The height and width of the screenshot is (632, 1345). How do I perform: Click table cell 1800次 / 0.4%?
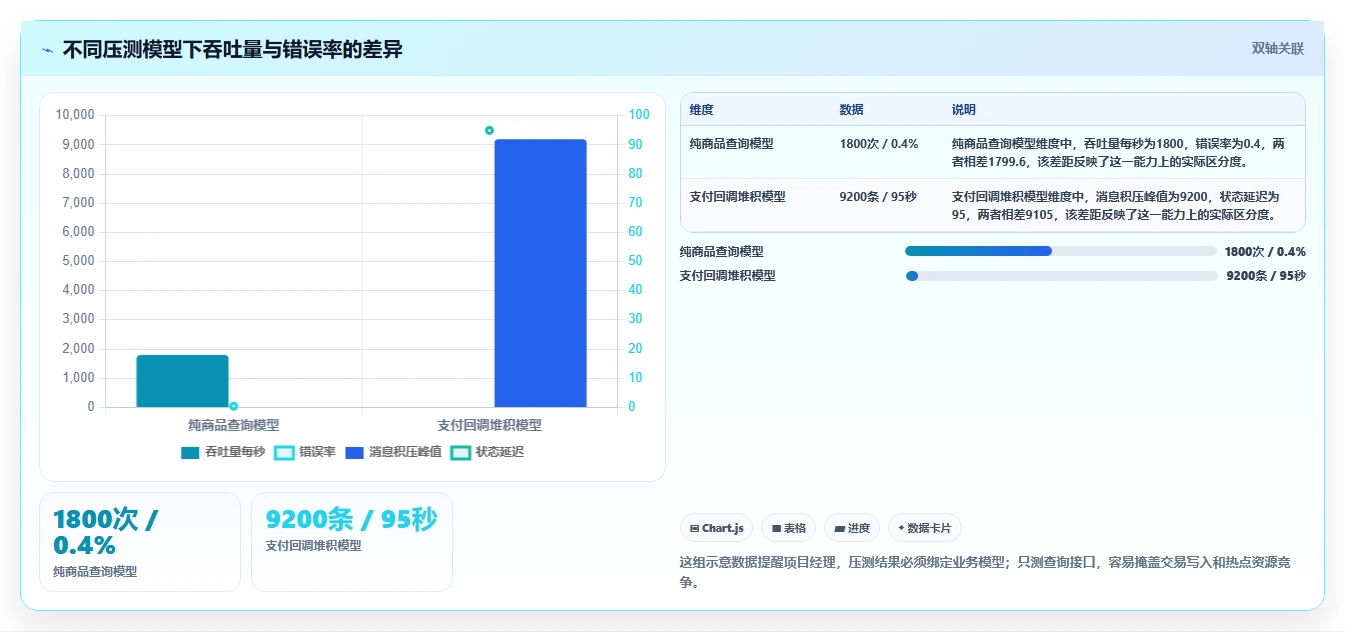point(879,144)
